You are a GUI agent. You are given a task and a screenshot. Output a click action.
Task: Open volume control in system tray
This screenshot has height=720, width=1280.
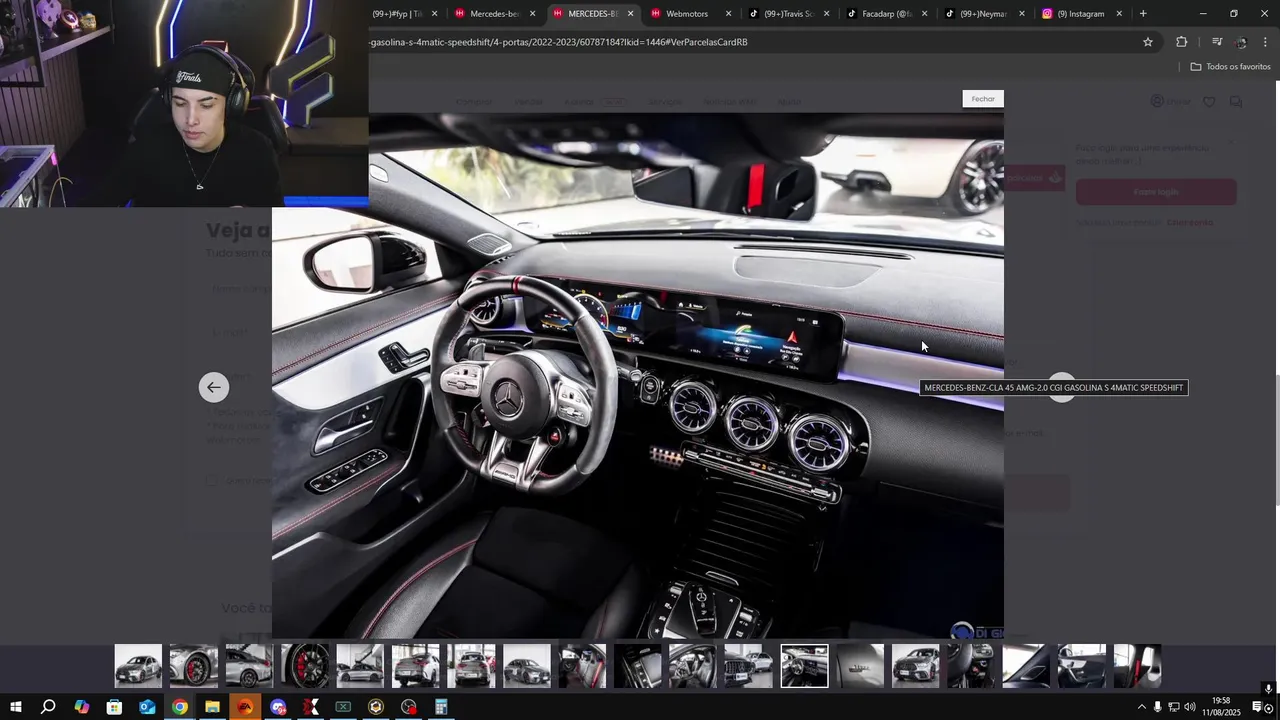click(1190, 707)
